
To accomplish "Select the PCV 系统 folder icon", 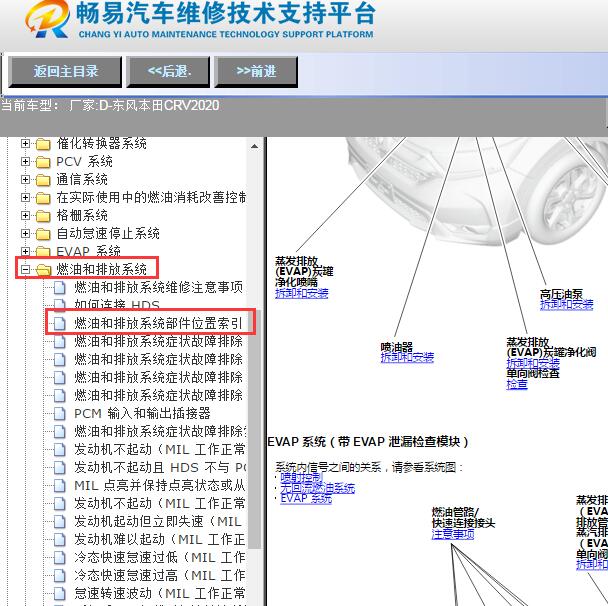I will [x=43, y=162].
